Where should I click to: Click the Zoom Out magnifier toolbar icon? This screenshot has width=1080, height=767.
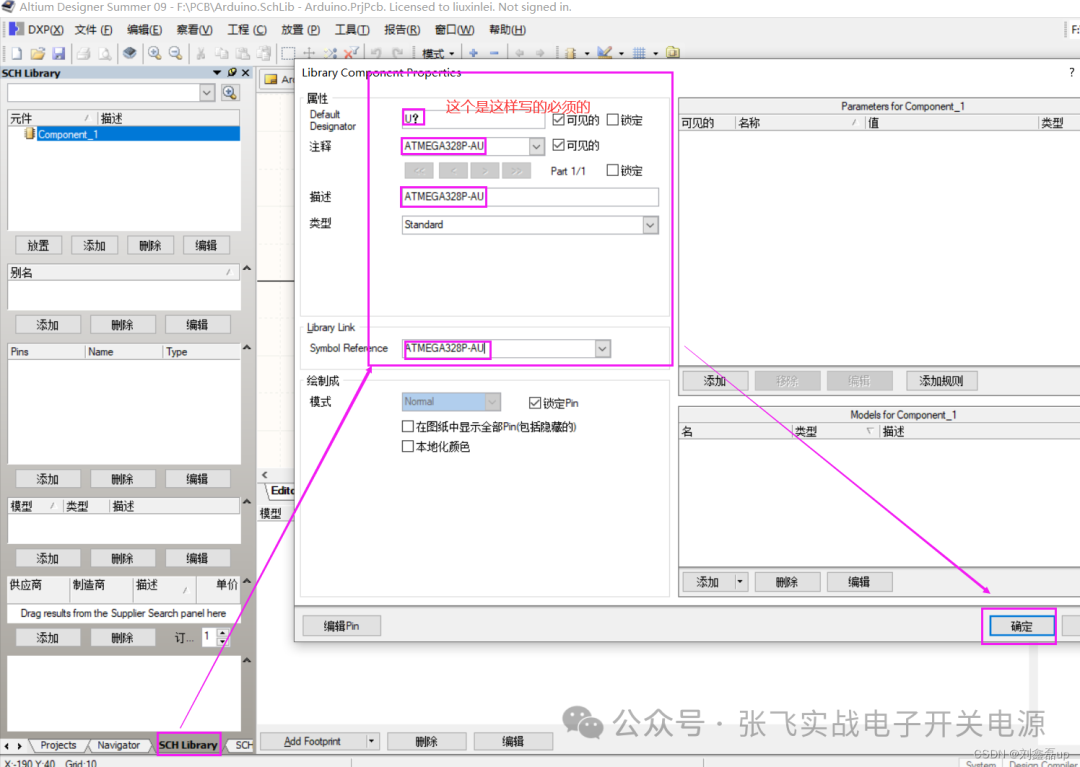175,53
